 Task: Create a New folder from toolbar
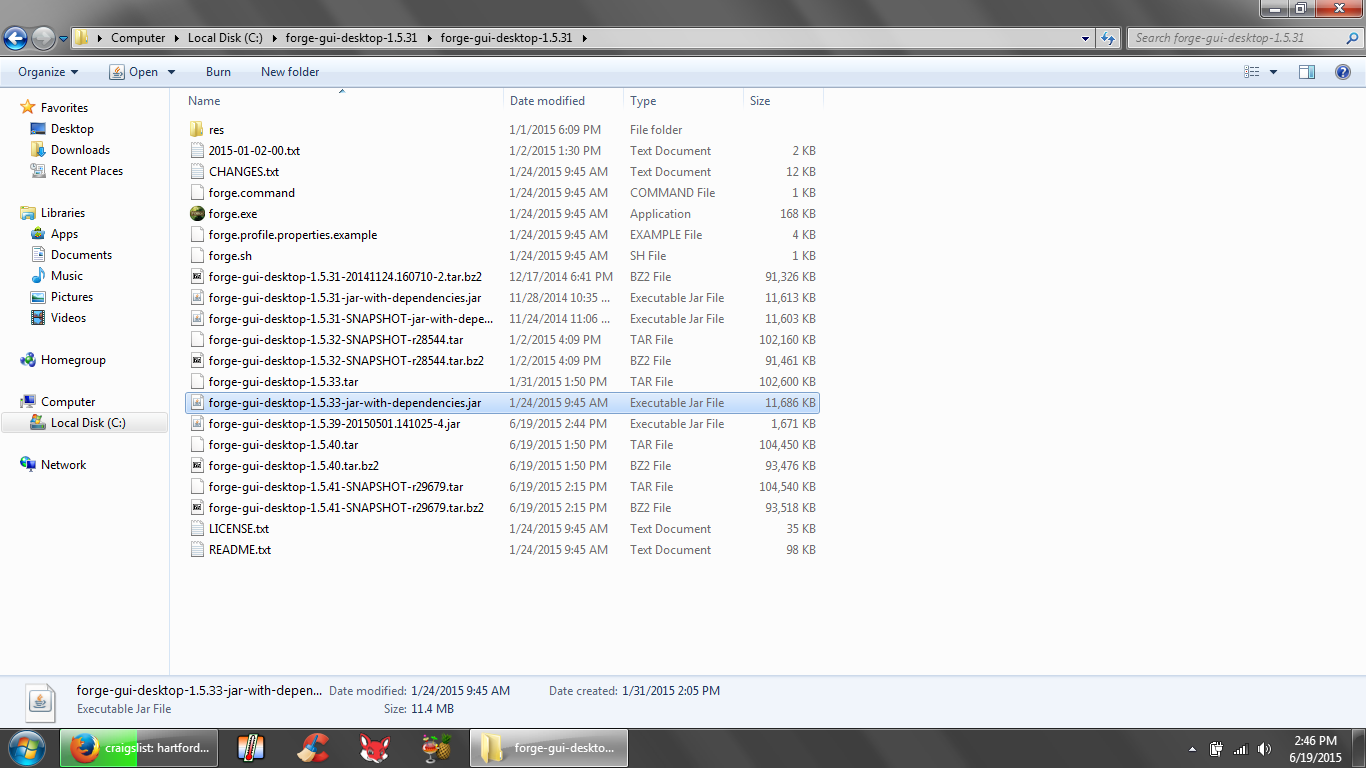290,72
